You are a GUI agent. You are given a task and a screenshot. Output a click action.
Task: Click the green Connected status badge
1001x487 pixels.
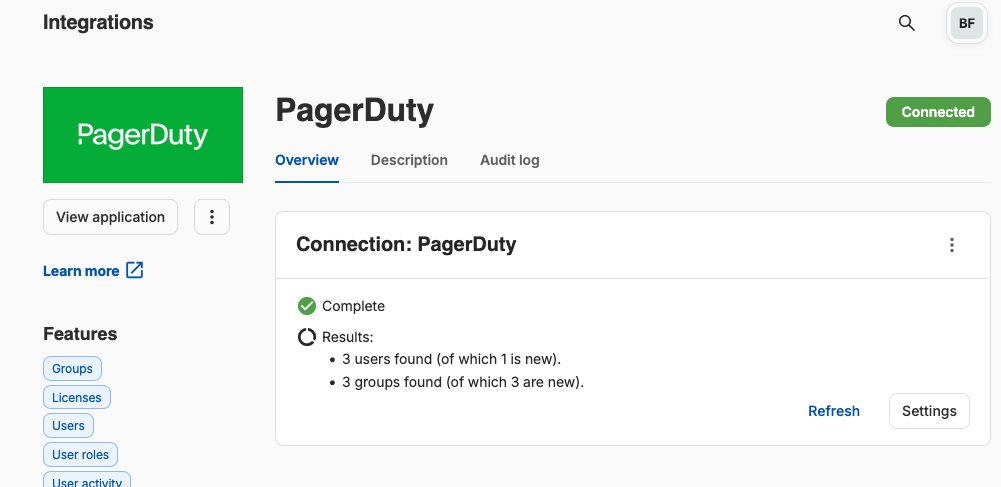tap(938, 112)
